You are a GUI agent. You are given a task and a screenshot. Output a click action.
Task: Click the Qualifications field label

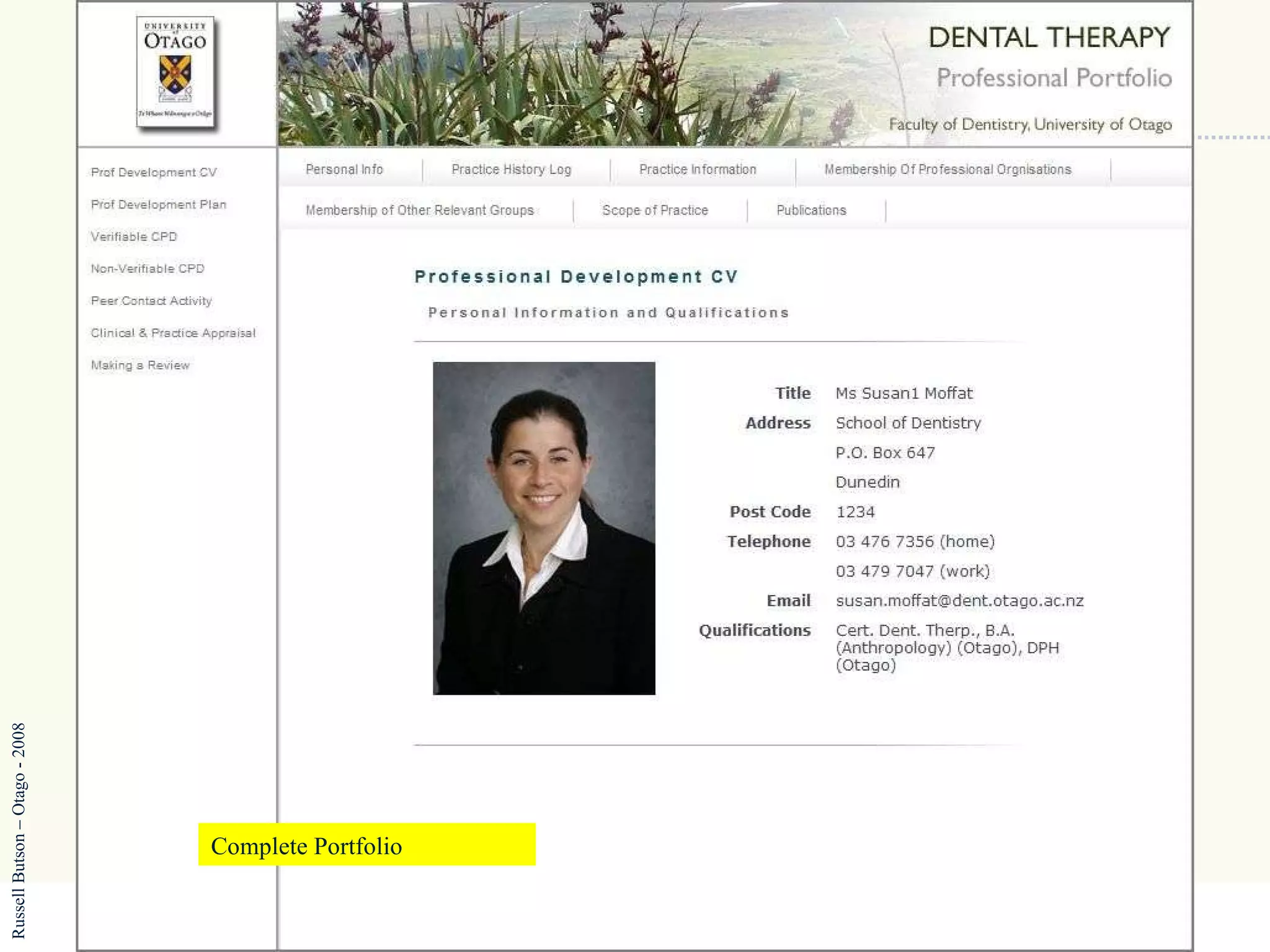click(755, 630)
